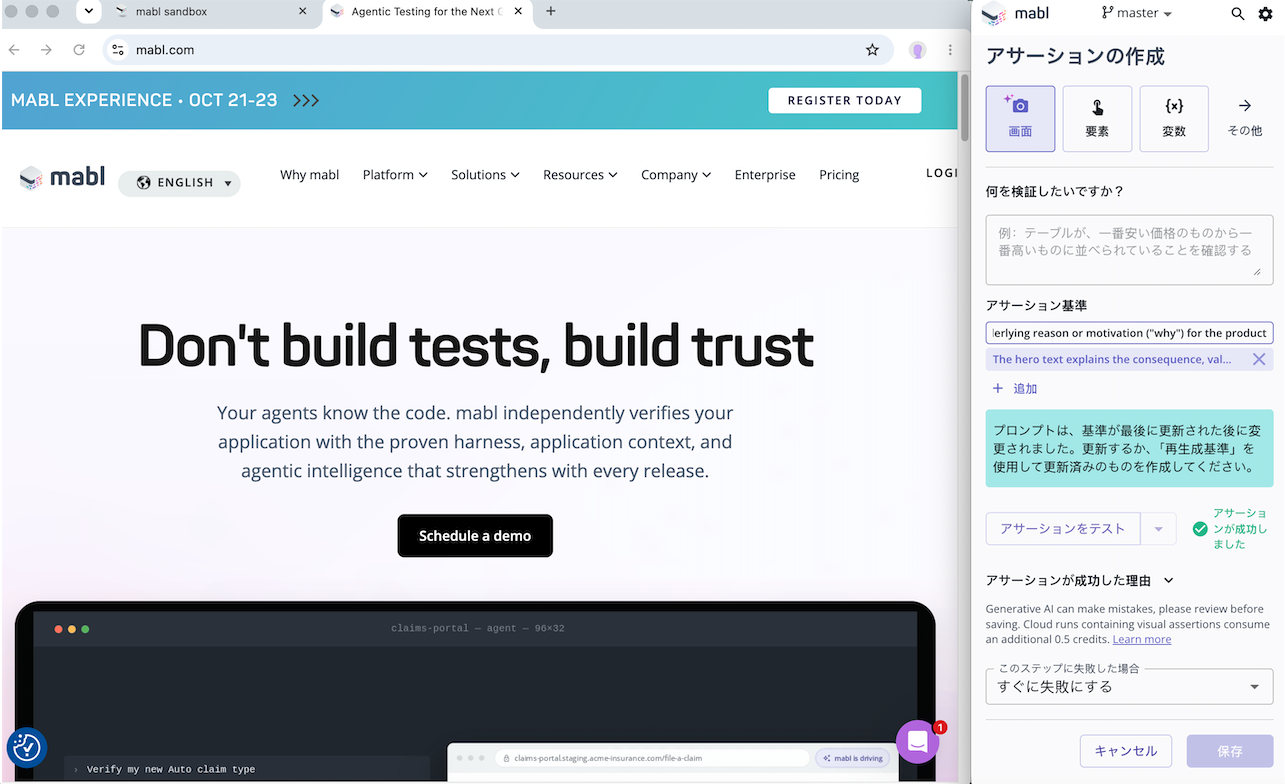Image resolution: width=1285 pixels, height=784 pixels.
Task: Open the Chrome three-dot menu
Action: click(x=950, y=50)
